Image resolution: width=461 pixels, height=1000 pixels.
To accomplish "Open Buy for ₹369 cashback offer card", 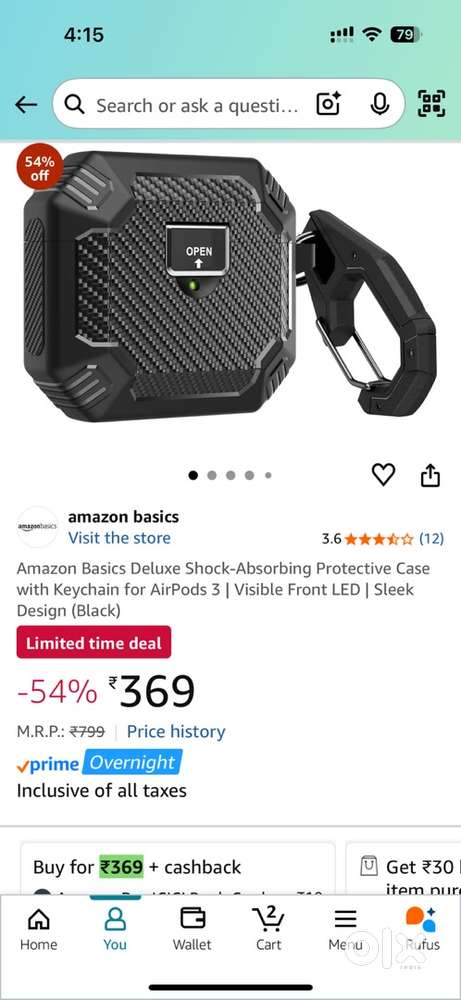I will click(177, 867).
